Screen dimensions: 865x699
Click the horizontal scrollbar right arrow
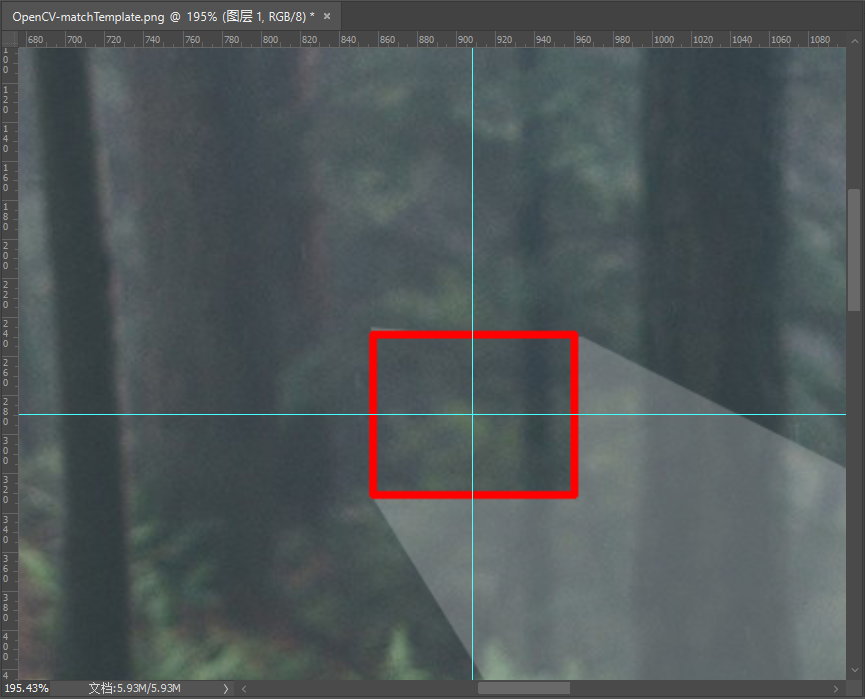[838, 688]
